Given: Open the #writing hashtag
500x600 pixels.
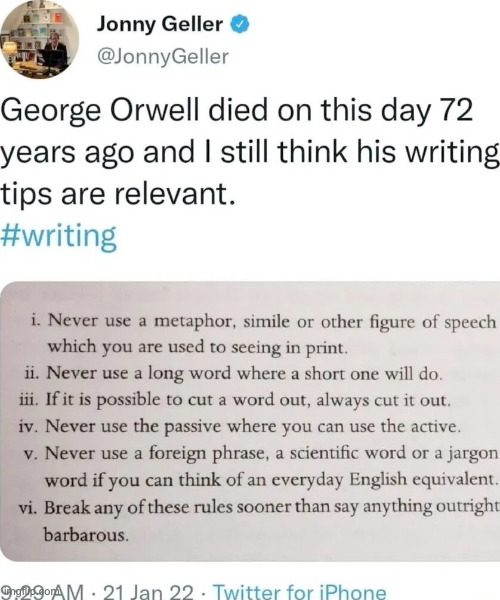Looking at the screenshot, I should point(59,236).
